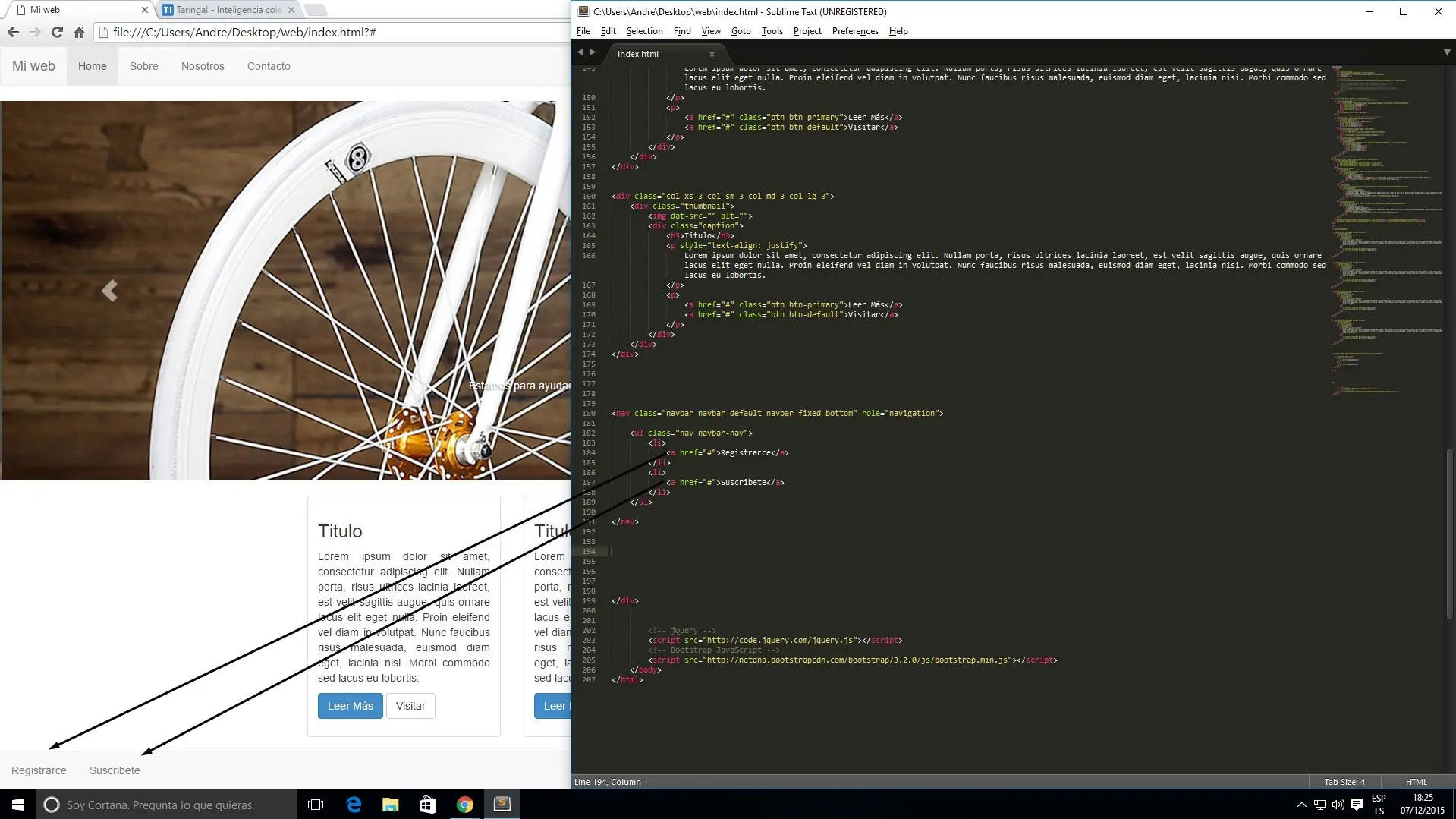Click the Chrome address bar
Viewport: 1456px width, 819px height.
coord(334,32)
